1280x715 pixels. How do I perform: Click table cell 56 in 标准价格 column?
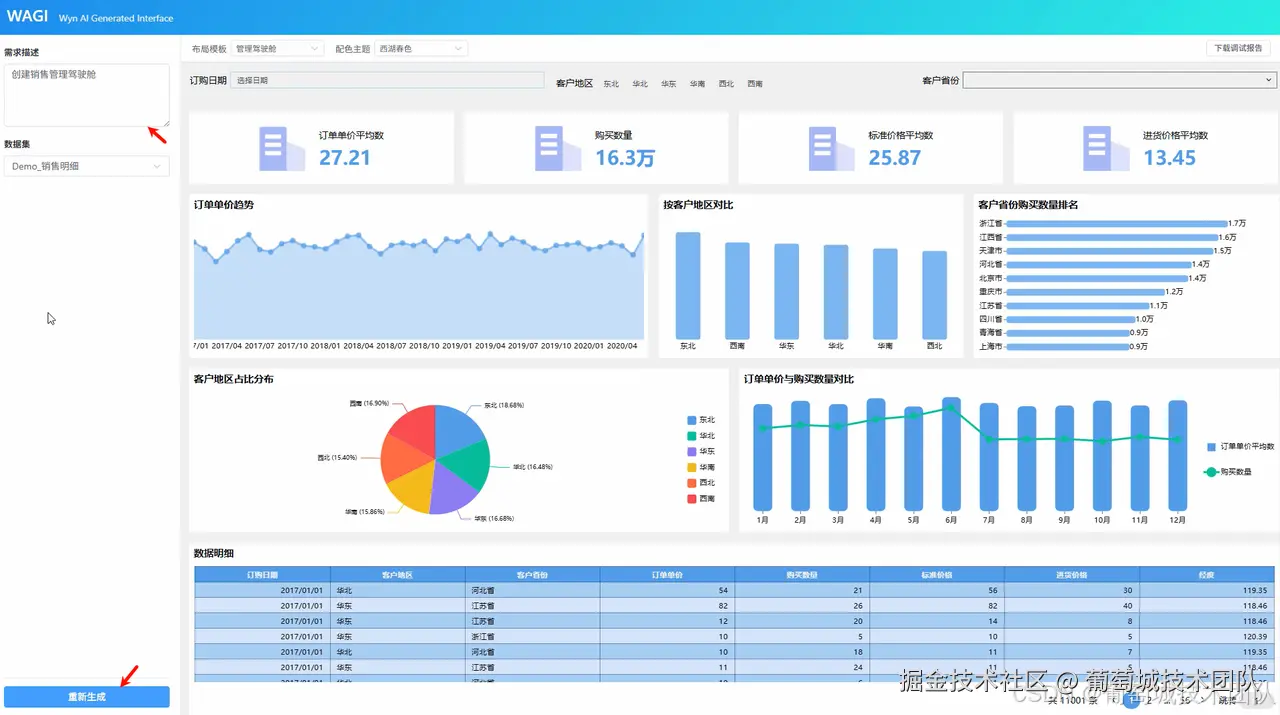coord(937,590)
